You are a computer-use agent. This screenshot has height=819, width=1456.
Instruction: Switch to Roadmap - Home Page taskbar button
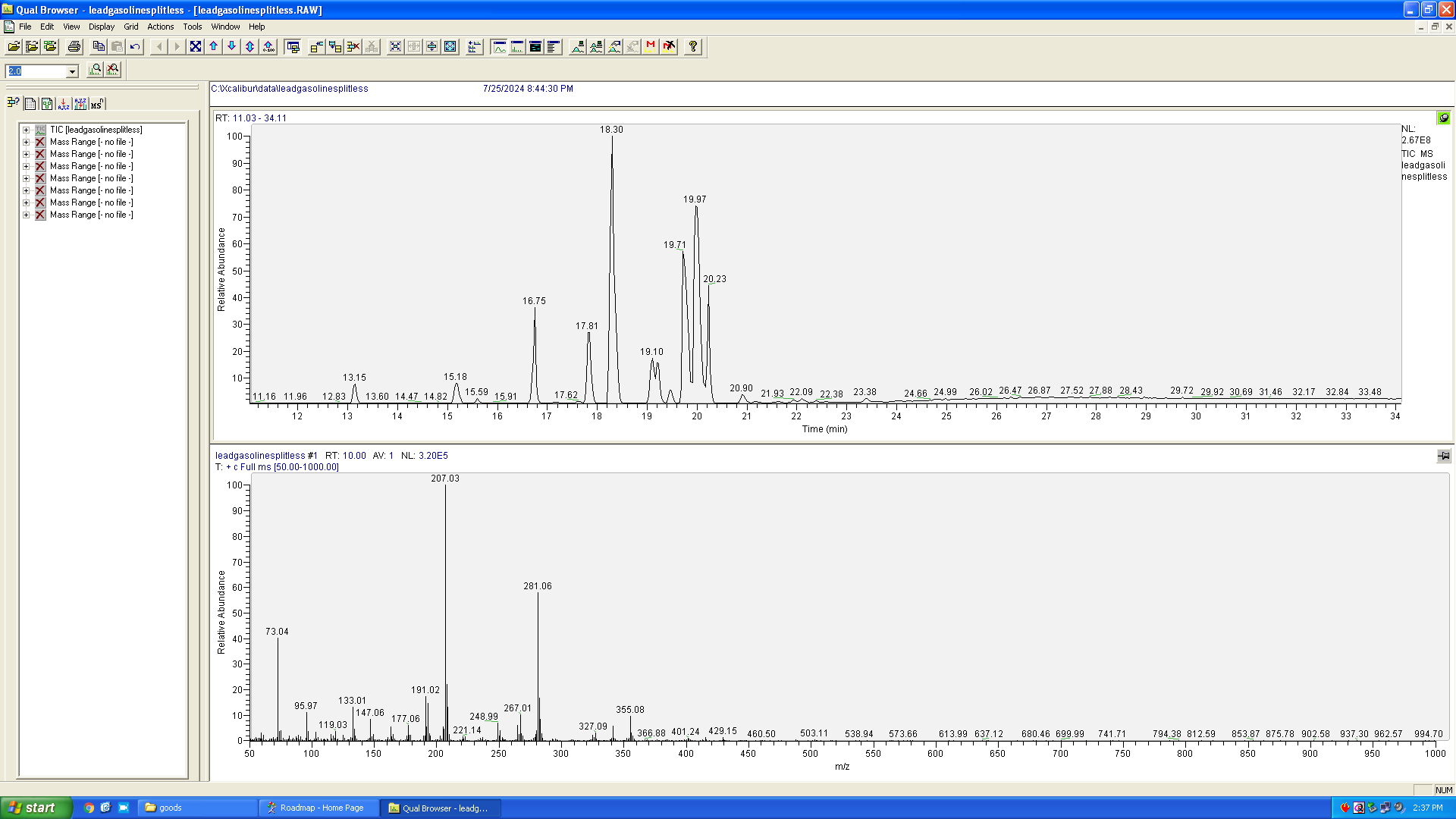[319, 808]
